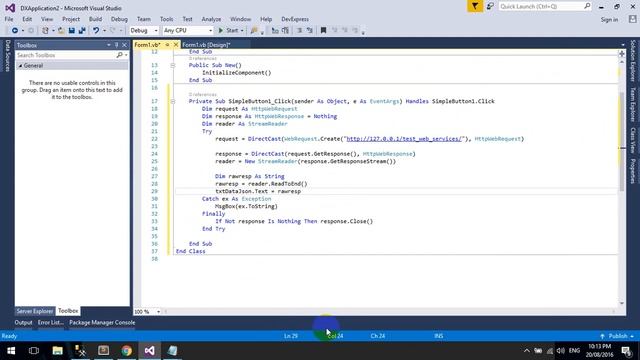Switch to the Server Explorer tab
The image size is (640, 360).
[35, 311]
